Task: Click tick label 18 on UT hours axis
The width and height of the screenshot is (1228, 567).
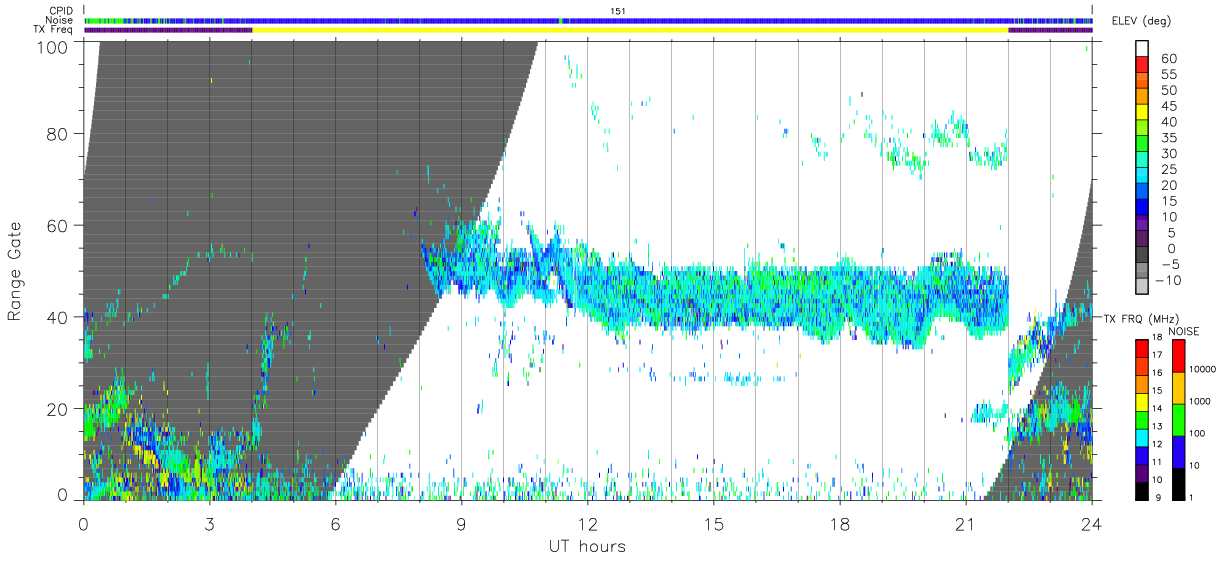Action: [x=840, y=524]
